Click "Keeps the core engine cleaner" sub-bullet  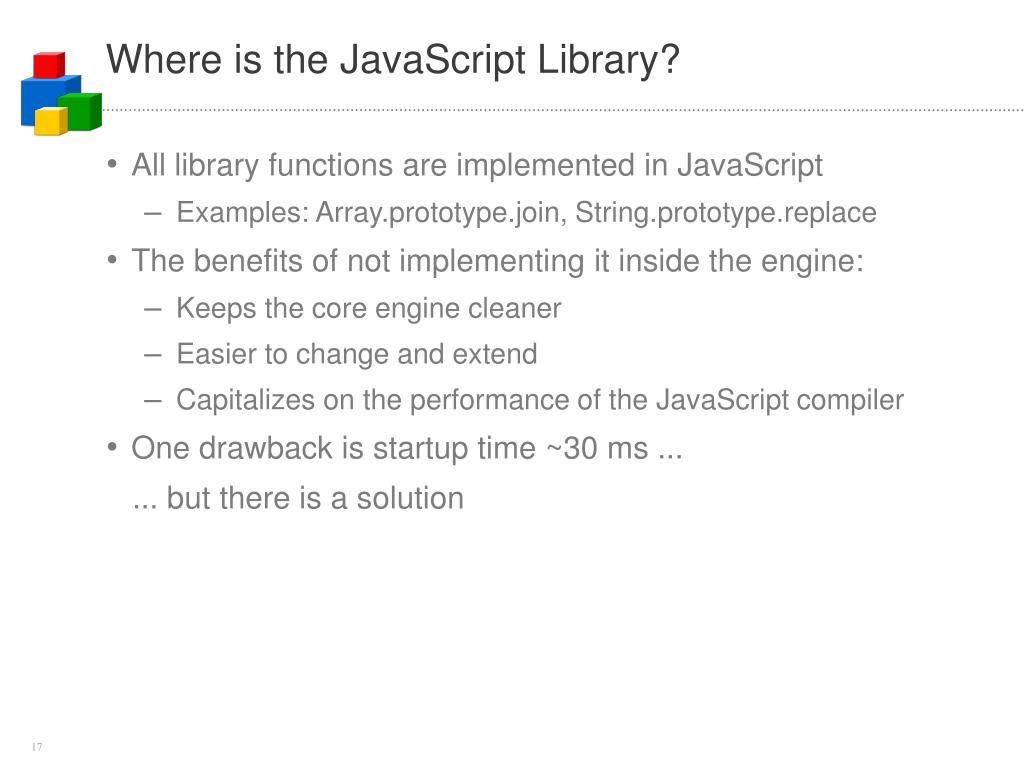(x=368, y=308)
